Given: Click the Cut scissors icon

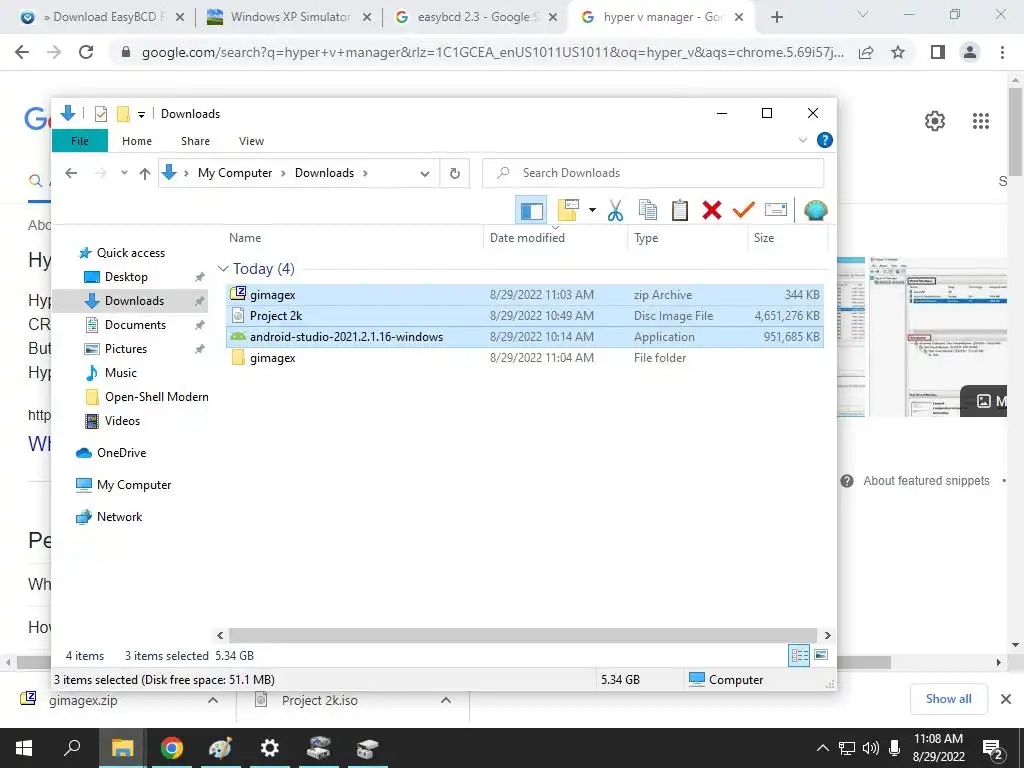Looking at the screenshot, I should (x=615, y=210).
